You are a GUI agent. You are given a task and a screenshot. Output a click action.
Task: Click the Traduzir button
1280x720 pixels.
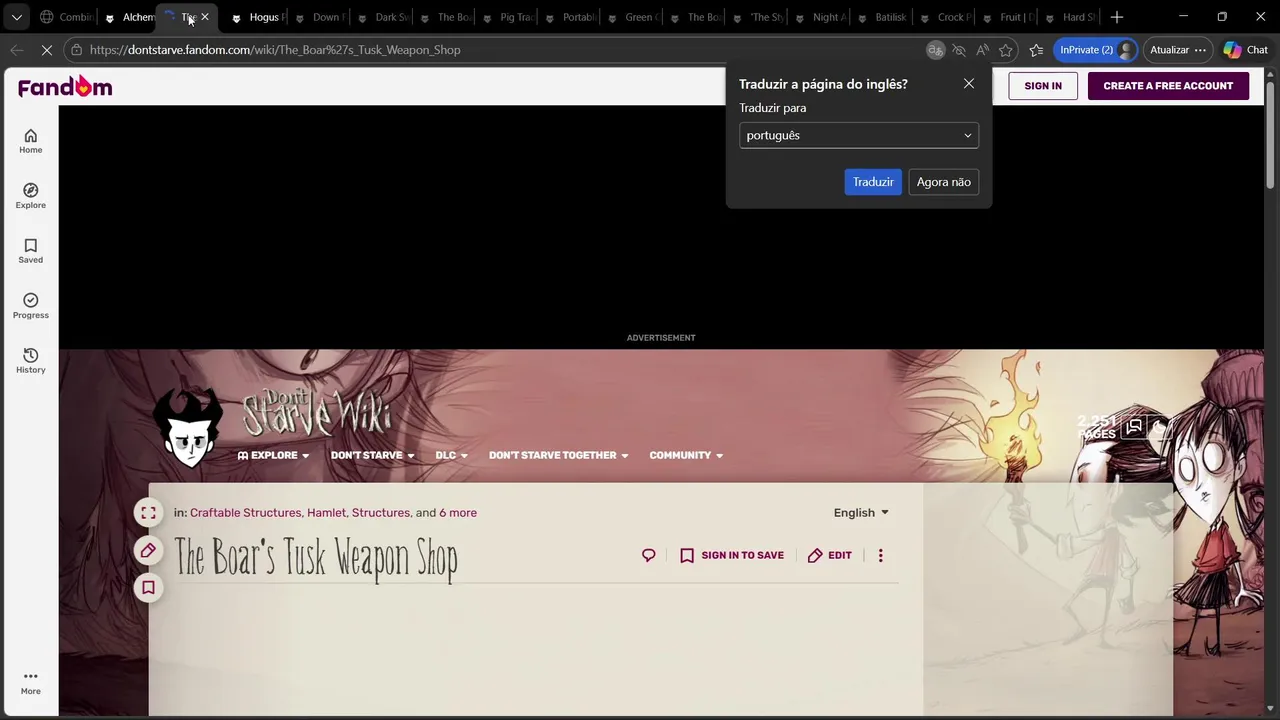tap(873, 182)
